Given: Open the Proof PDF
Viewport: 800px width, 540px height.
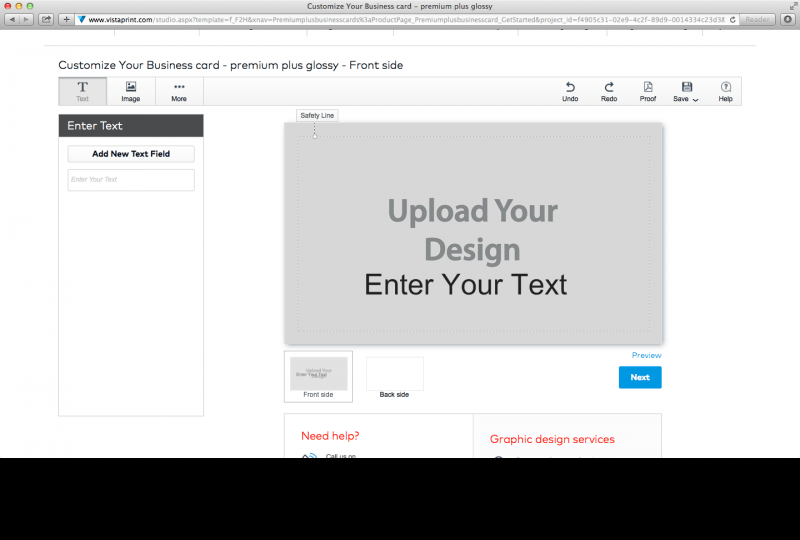Looking at the screenshot, I should [648, 92].
